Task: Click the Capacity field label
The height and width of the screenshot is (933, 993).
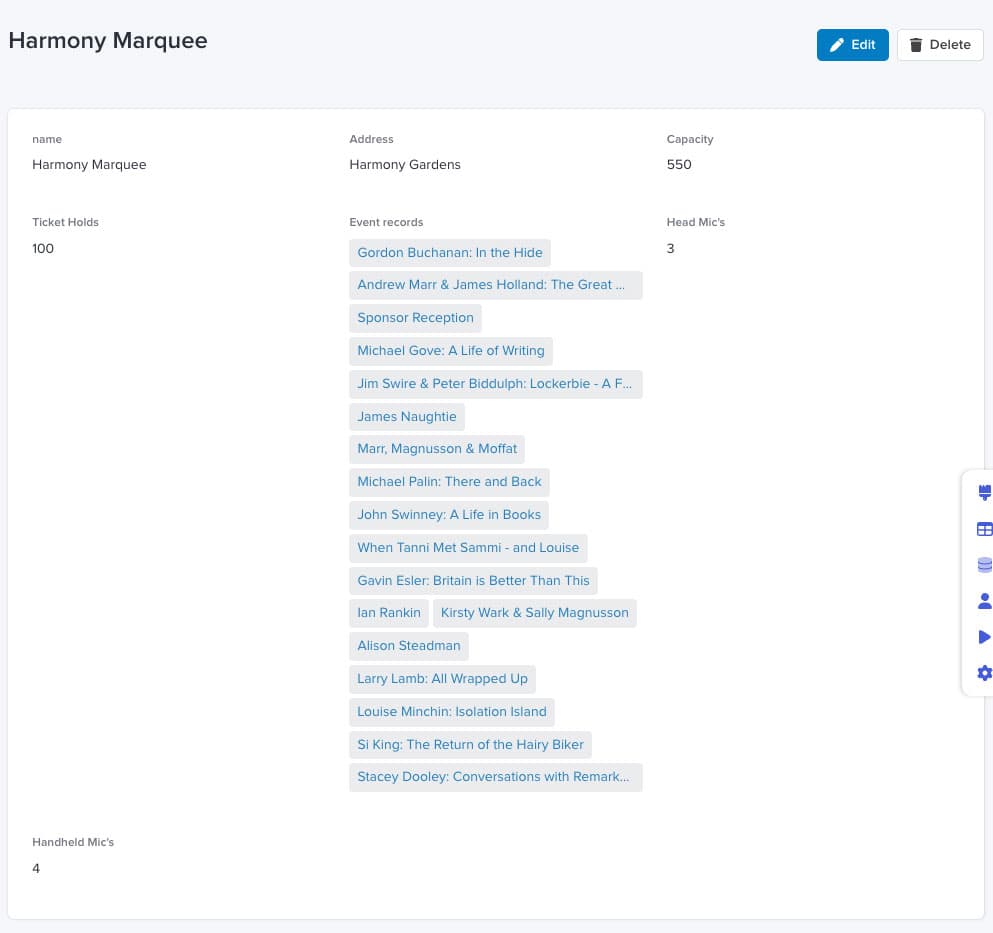Action: (690, 139)
